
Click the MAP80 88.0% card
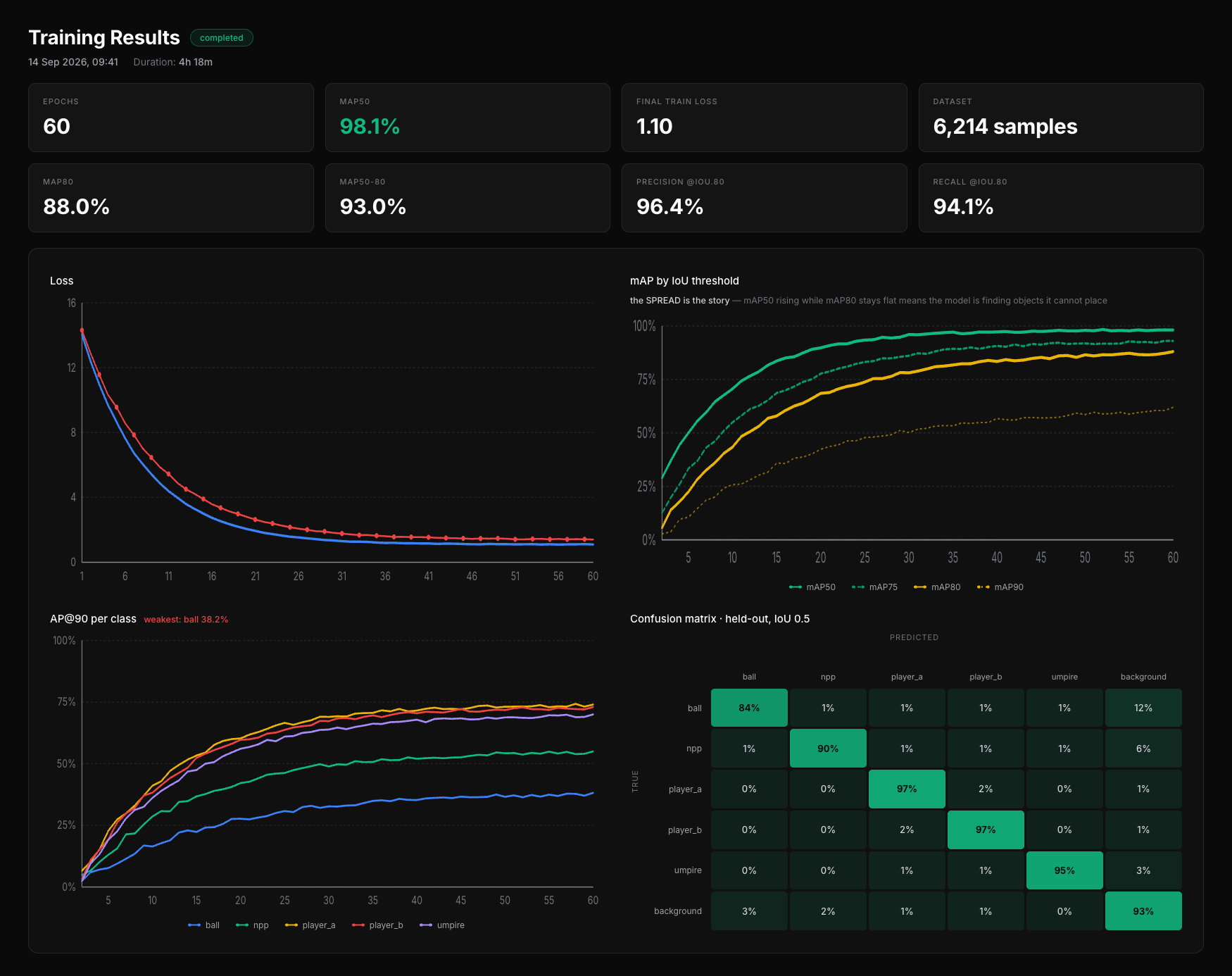(171, 198)
